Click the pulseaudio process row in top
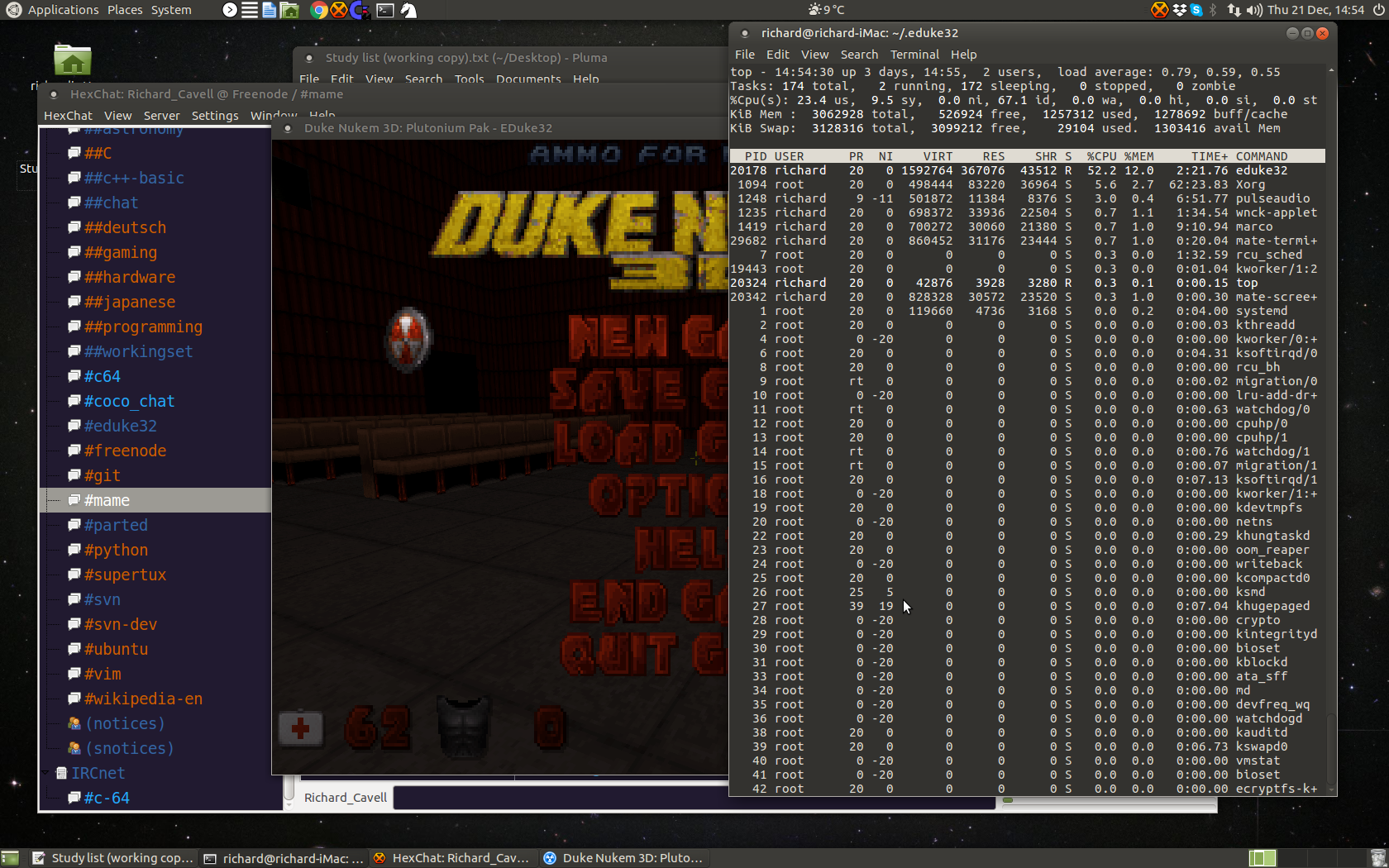This screenshot has height=868, width=1389. 1027,198
